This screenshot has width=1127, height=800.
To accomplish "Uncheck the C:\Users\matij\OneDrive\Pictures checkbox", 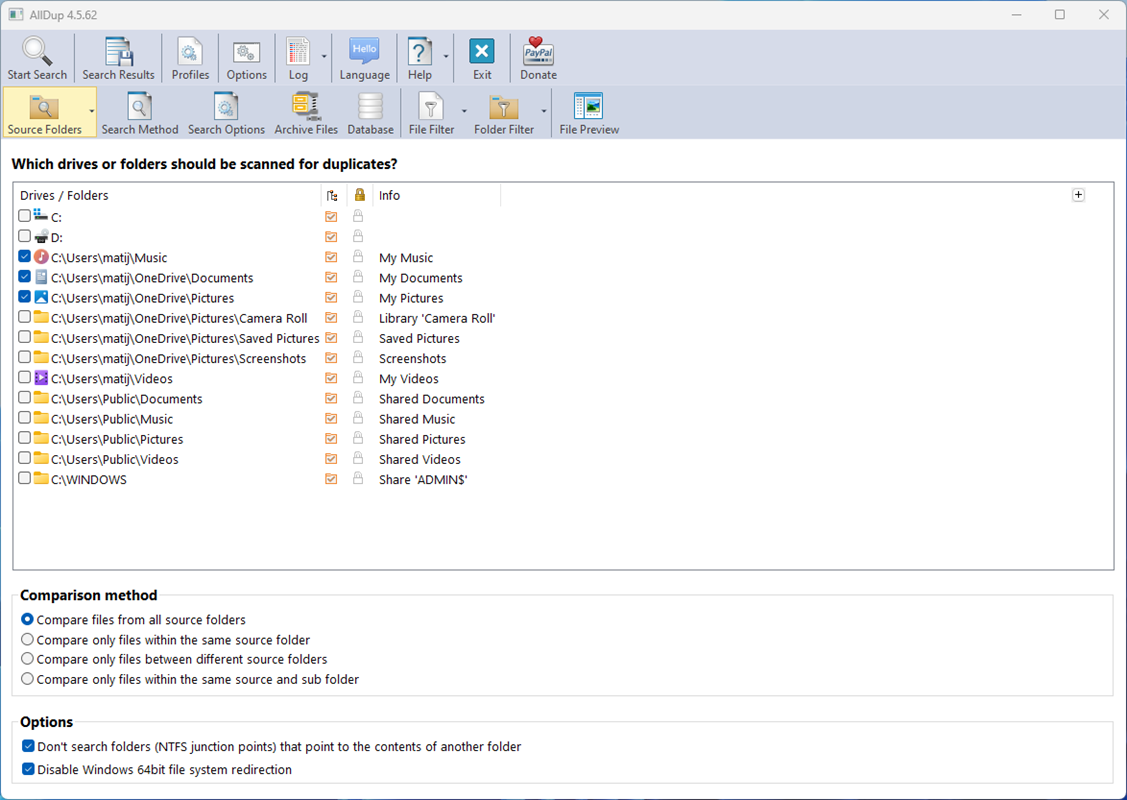I will click(24, 296).
